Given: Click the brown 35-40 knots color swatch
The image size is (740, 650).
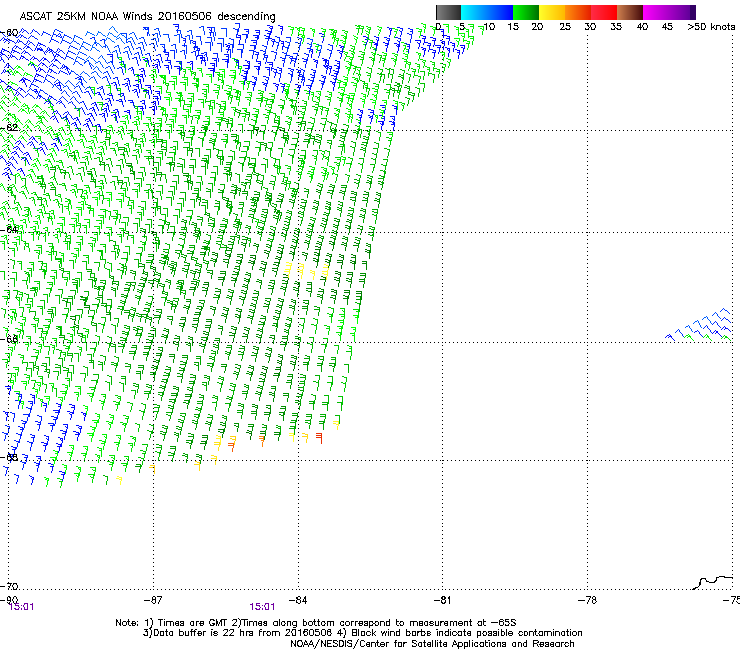Looking at the screenshot, I should coord(630,12).
